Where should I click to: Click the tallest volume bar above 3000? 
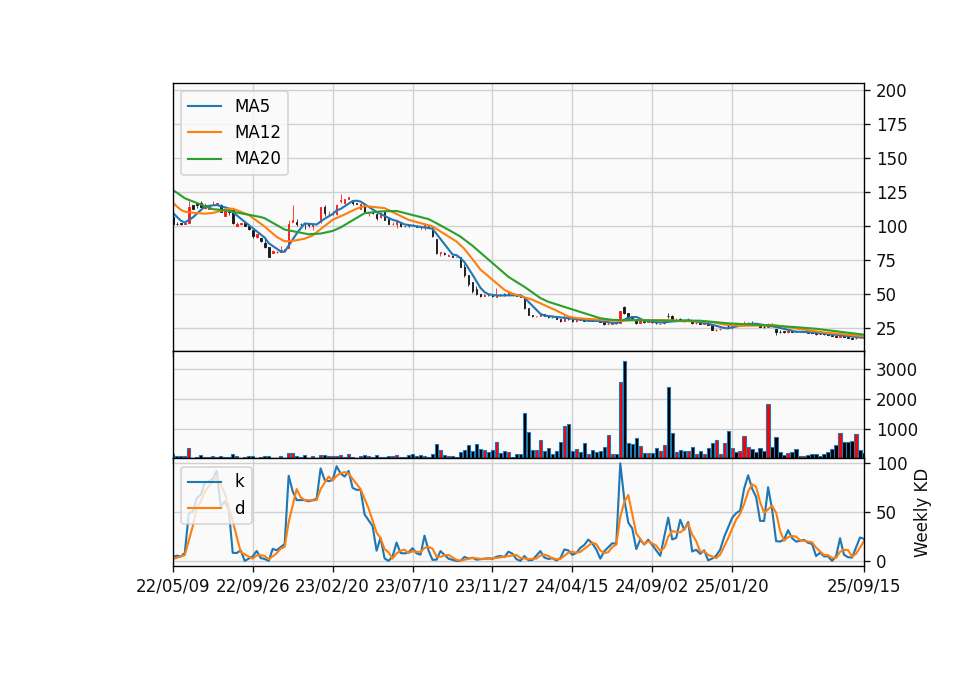pos(624,410)
